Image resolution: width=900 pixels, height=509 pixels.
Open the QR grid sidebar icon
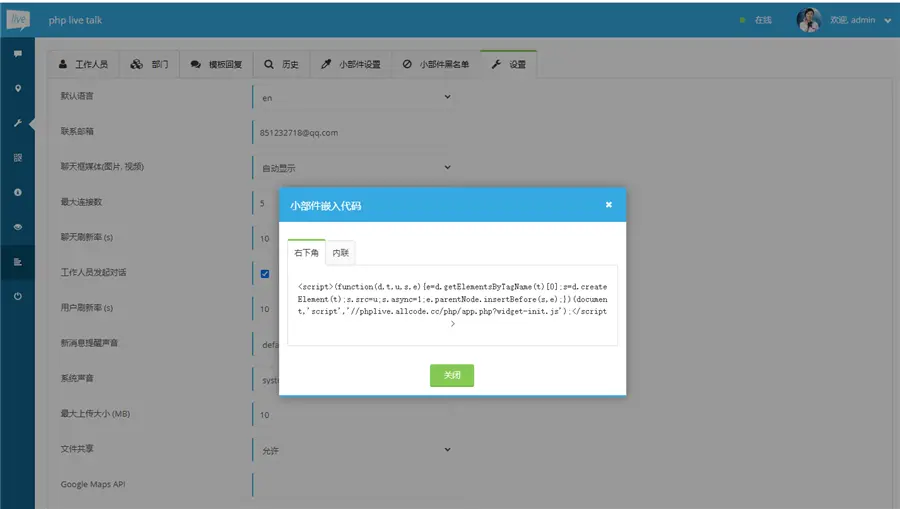point(18,157)
